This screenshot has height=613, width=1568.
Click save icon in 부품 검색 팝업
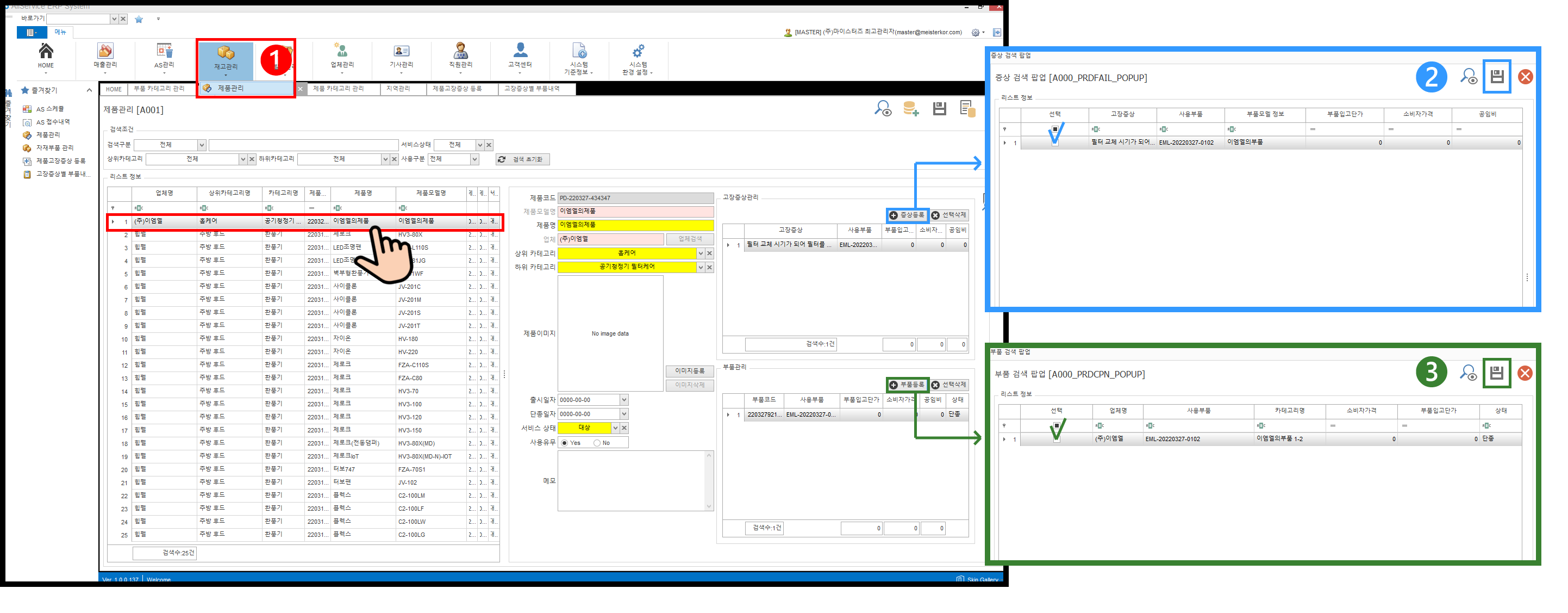(x=1497, y=373)
